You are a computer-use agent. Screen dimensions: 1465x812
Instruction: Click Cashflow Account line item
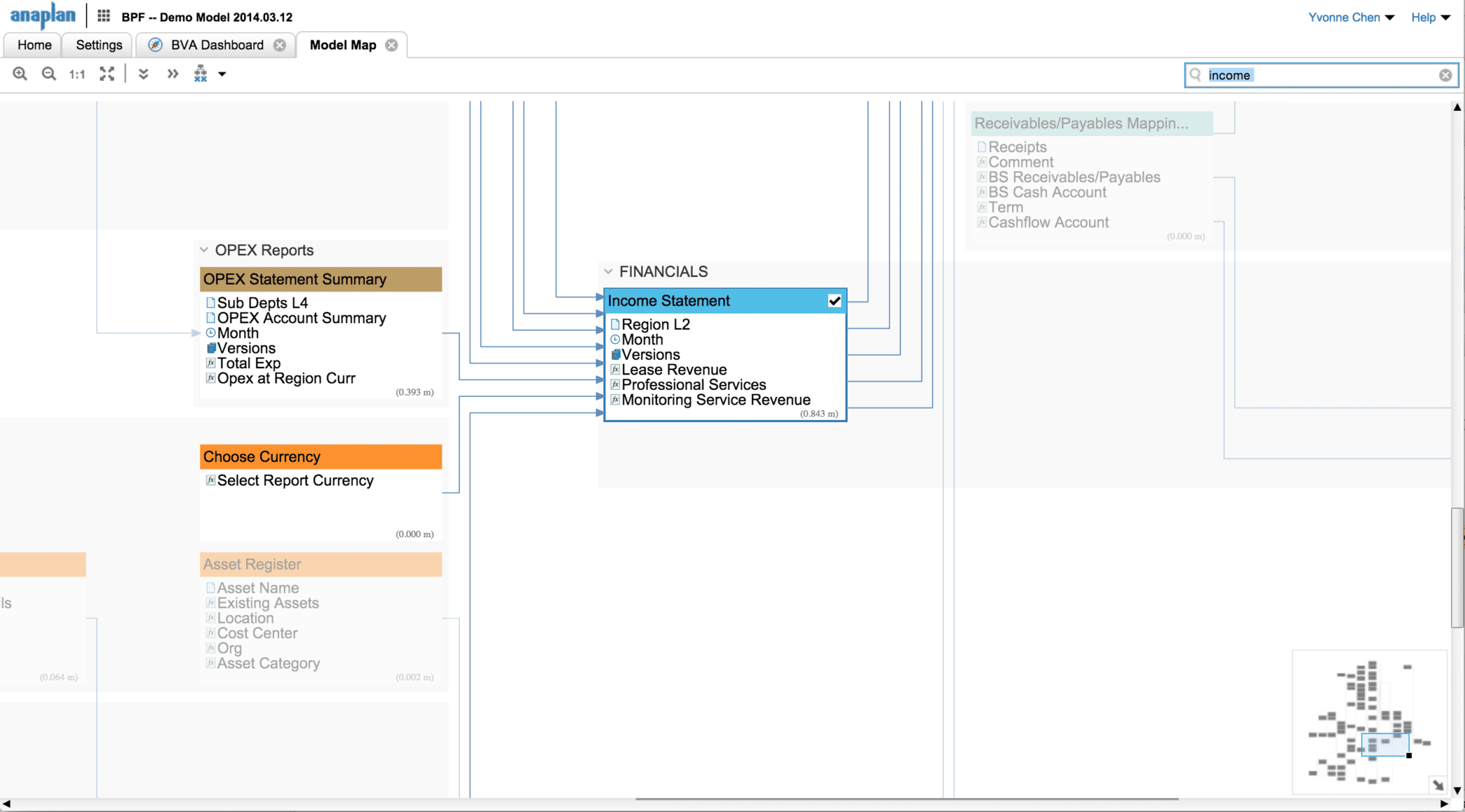[x=1048, y=223]
